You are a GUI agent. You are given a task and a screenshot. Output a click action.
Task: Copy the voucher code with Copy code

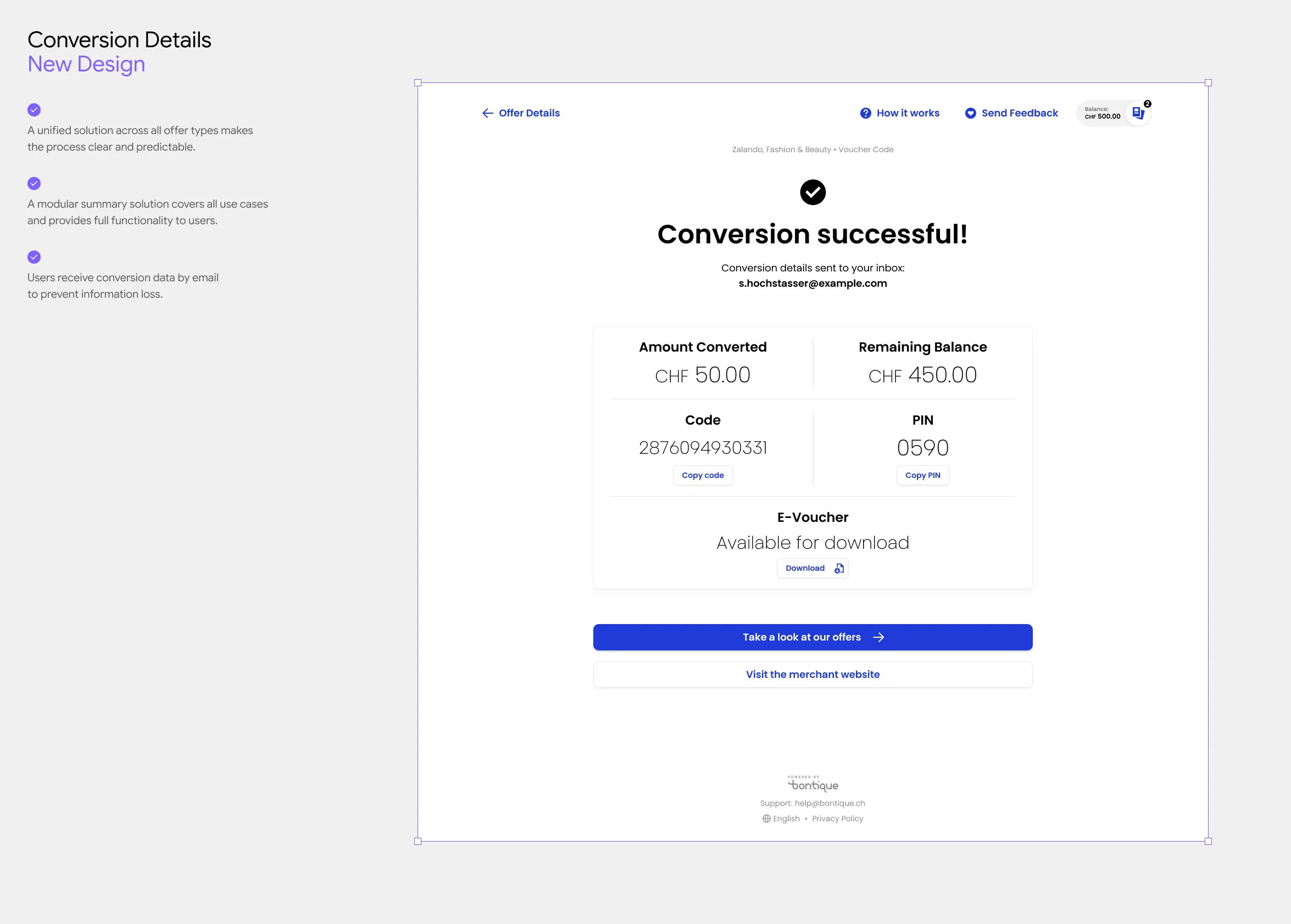click(x=703, y=475)
